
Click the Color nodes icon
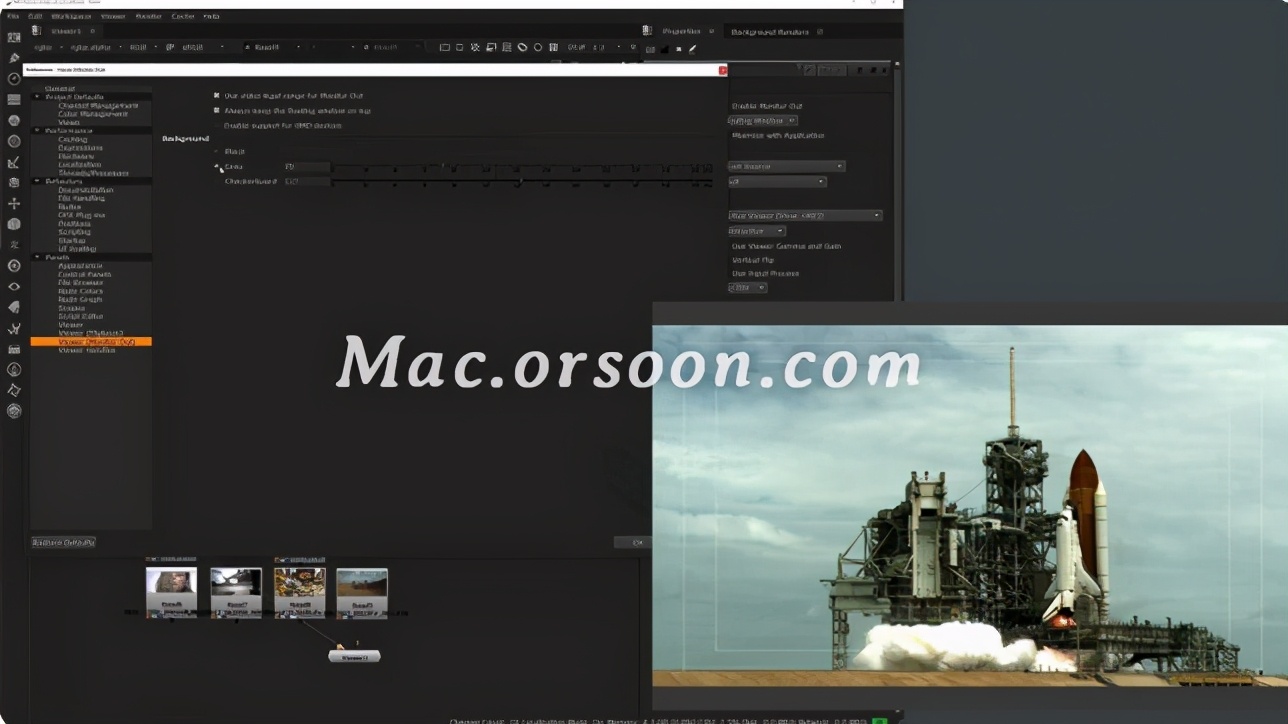click(14, 120)
